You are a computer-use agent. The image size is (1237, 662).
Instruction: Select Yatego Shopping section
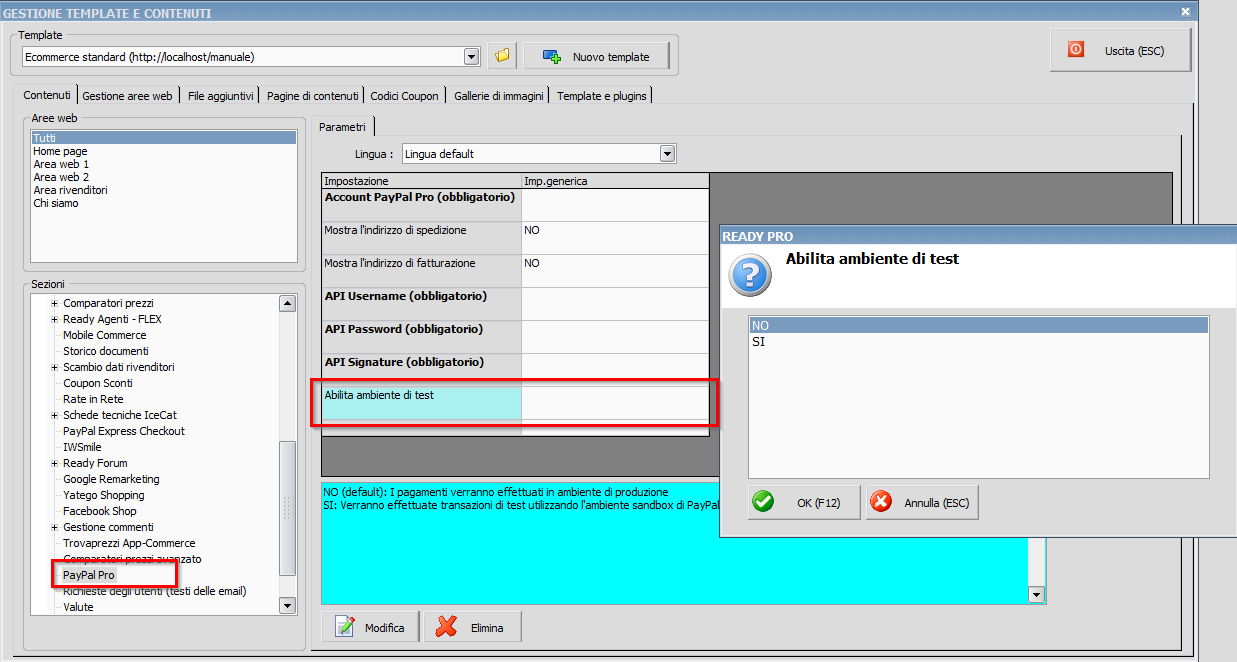103,495
